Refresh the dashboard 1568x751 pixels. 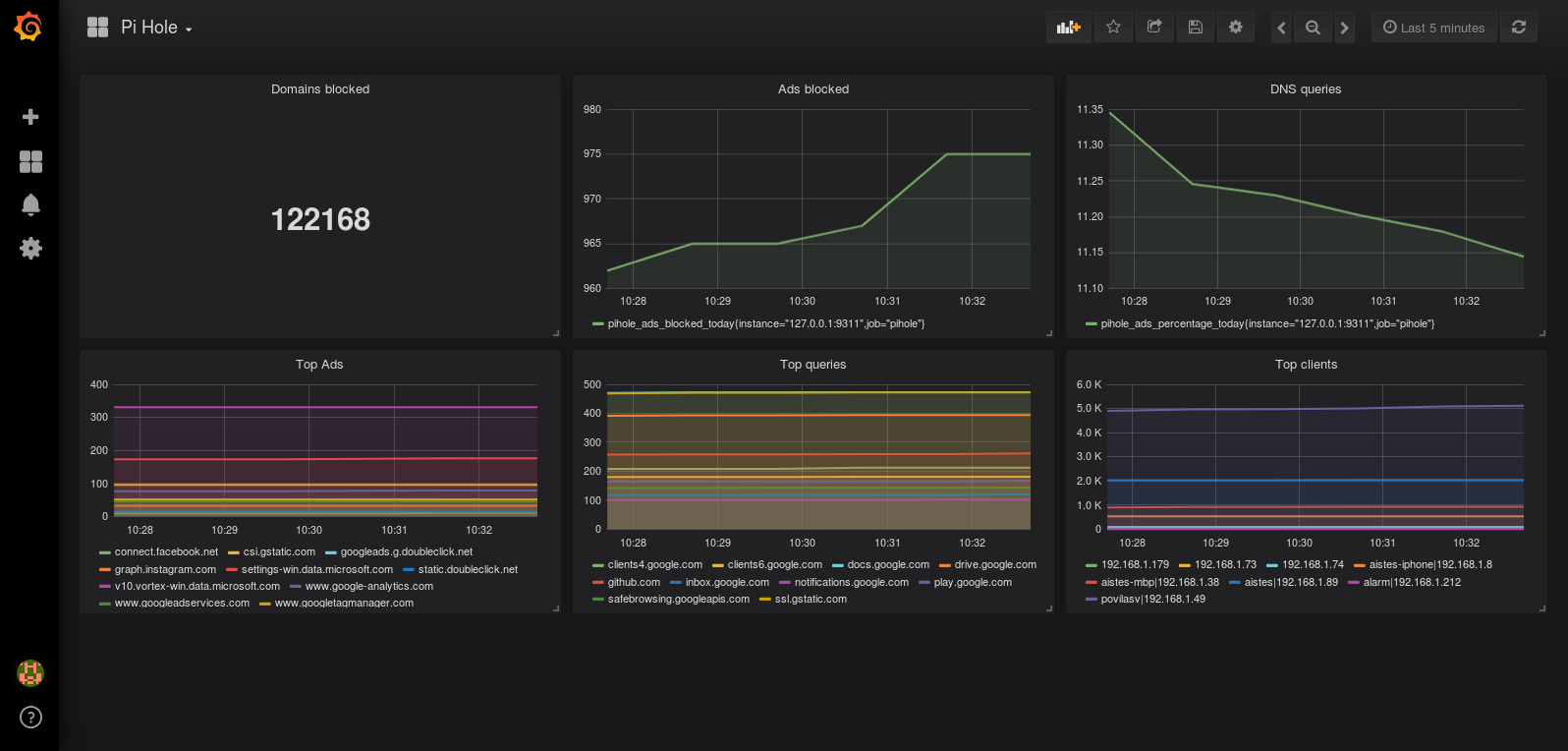pyautogui.click(x=1519, y=28)
